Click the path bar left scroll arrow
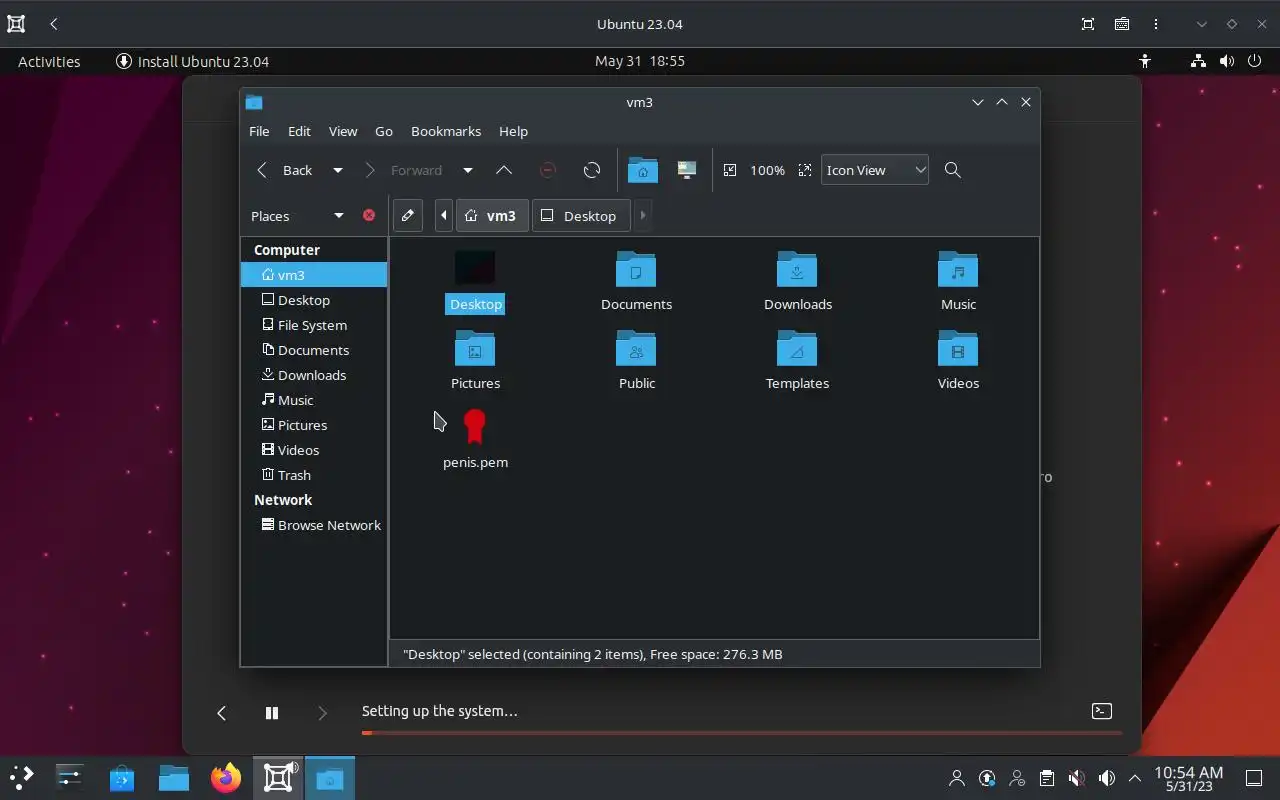This screenshot has height=800, width=1280. click(444, 215)
